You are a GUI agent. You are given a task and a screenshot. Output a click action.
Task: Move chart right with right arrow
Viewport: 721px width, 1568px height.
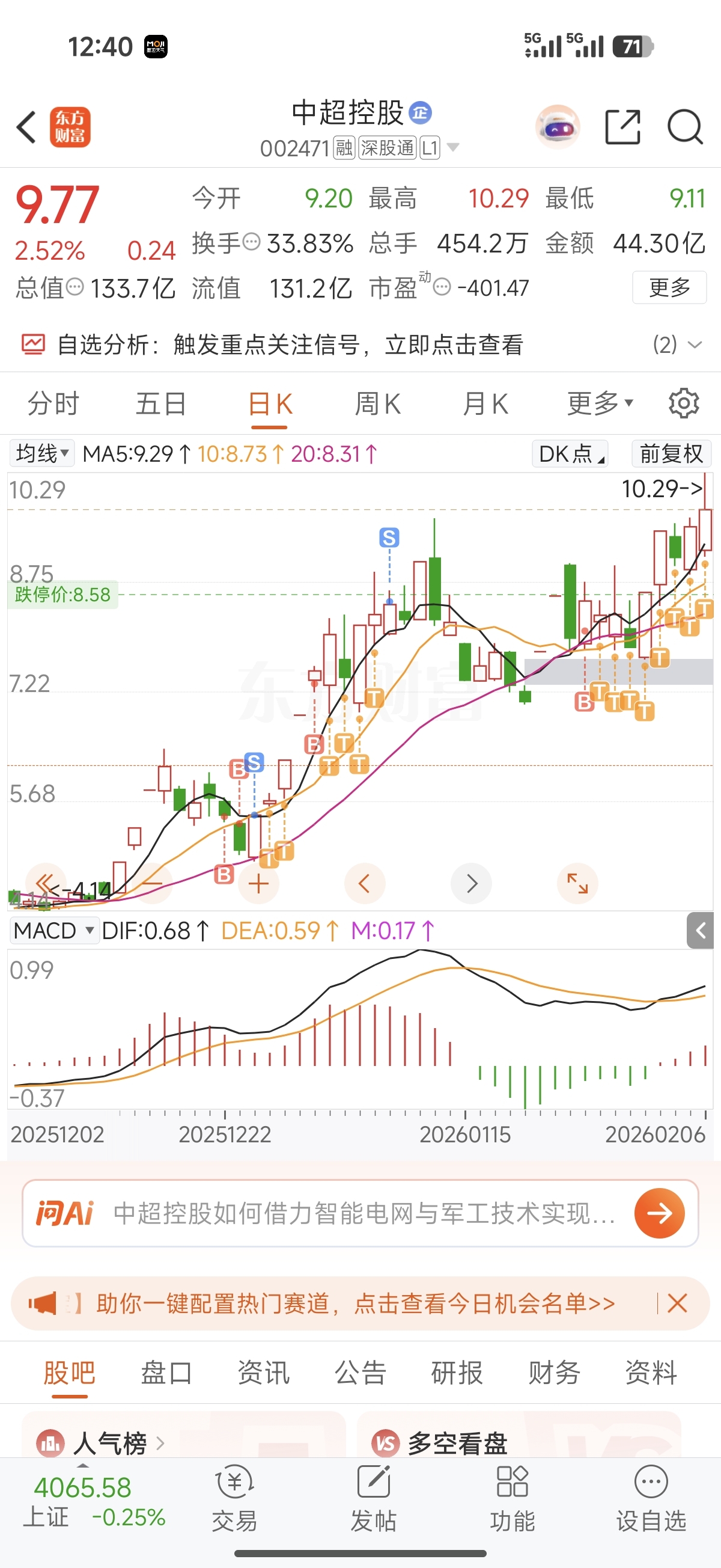[x=471, y=883]
